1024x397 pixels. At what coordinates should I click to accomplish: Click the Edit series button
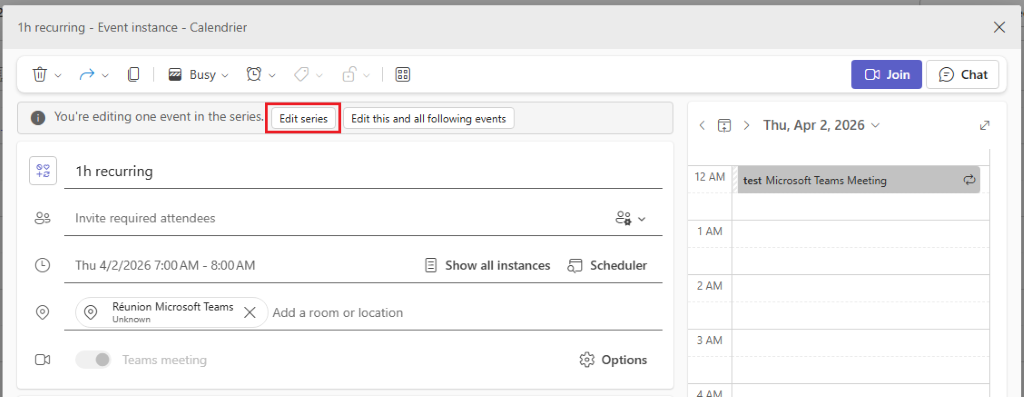304,119
